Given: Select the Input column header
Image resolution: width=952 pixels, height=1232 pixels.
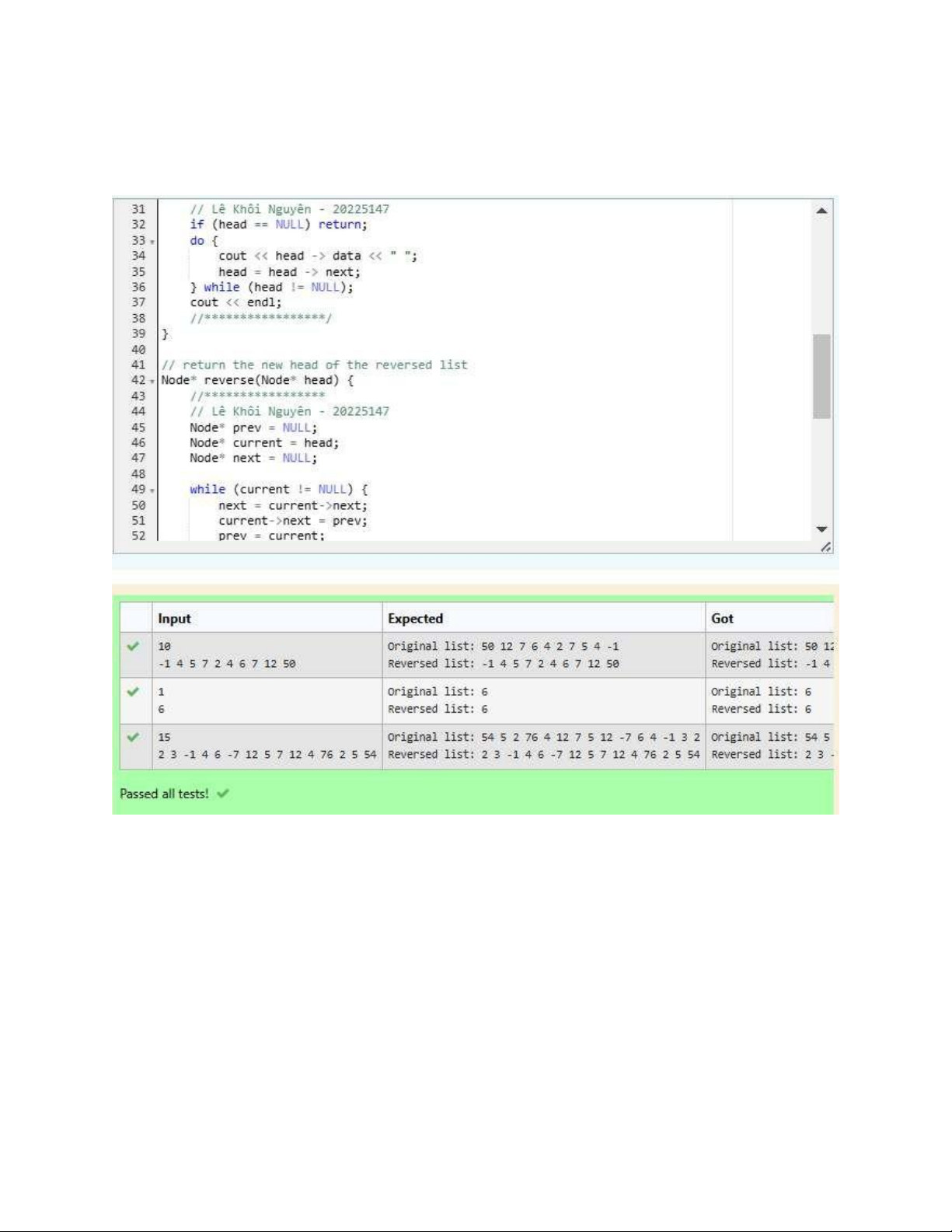Looking at the screenshot, I should pos(174,619).
